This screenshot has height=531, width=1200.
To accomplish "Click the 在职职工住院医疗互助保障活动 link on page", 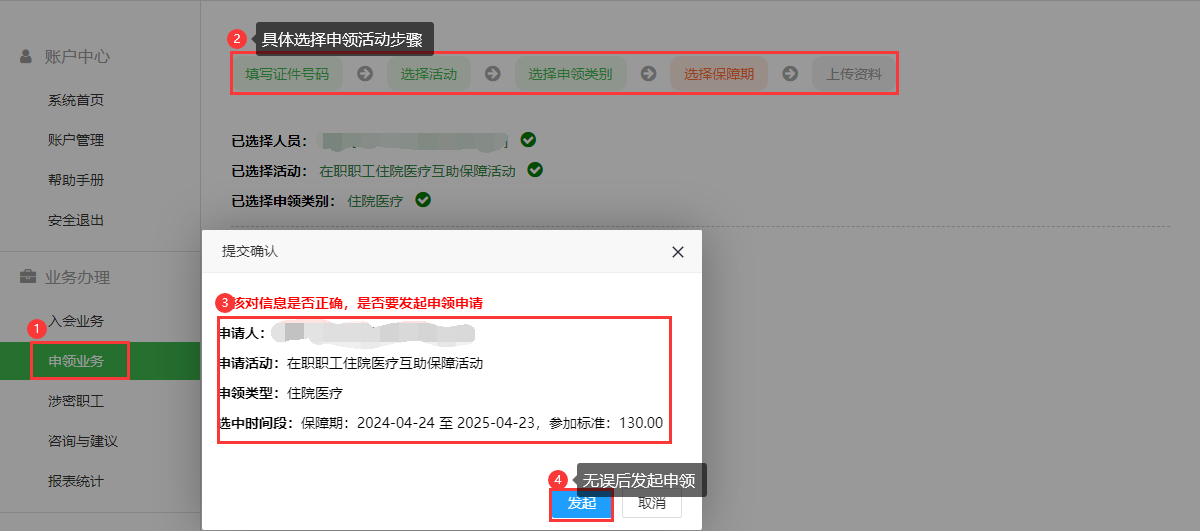I will (417, 171).
